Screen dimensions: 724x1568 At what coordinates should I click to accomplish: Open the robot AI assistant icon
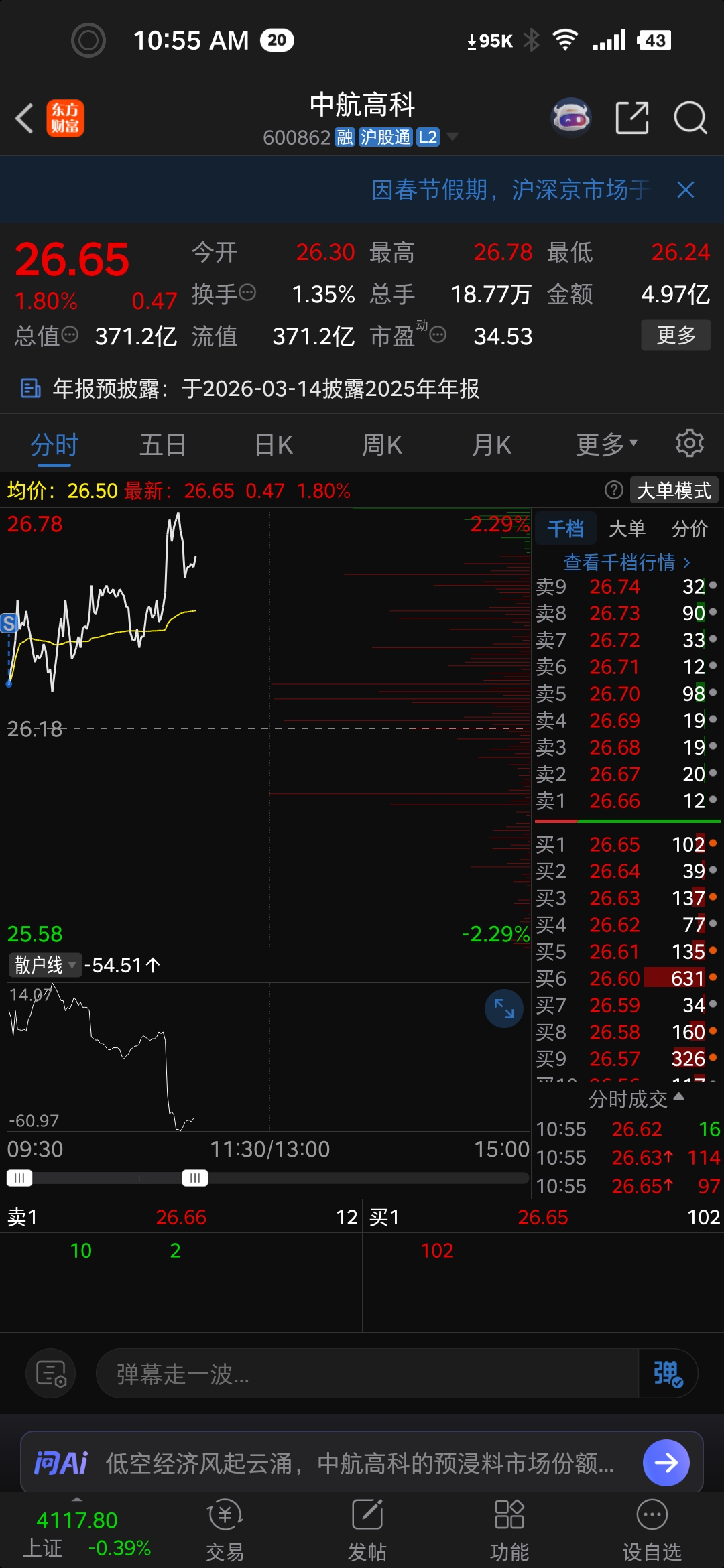570,118
